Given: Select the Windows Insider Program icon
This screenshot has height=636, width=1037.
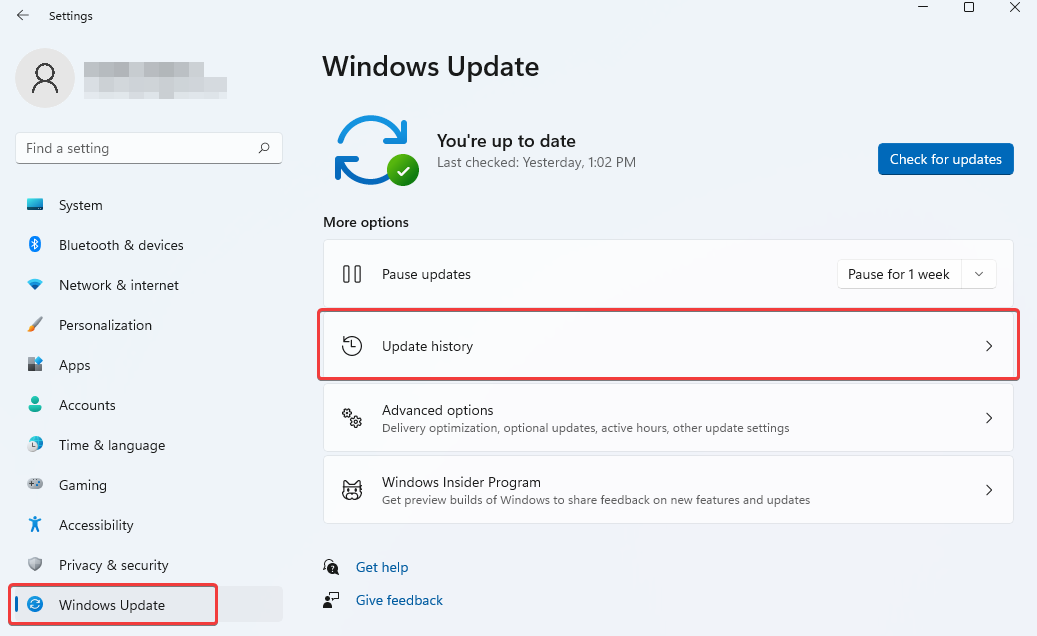Looking at the screenshot, I should click(x=352, y=489).
